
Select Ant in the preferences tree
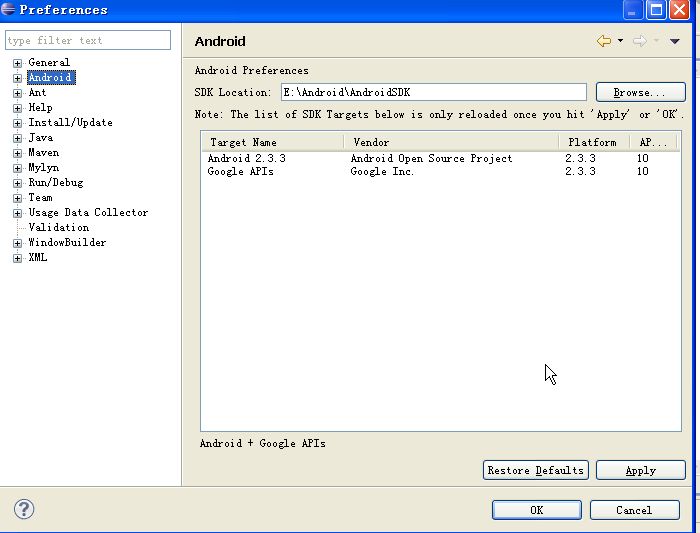pos(37,92)
